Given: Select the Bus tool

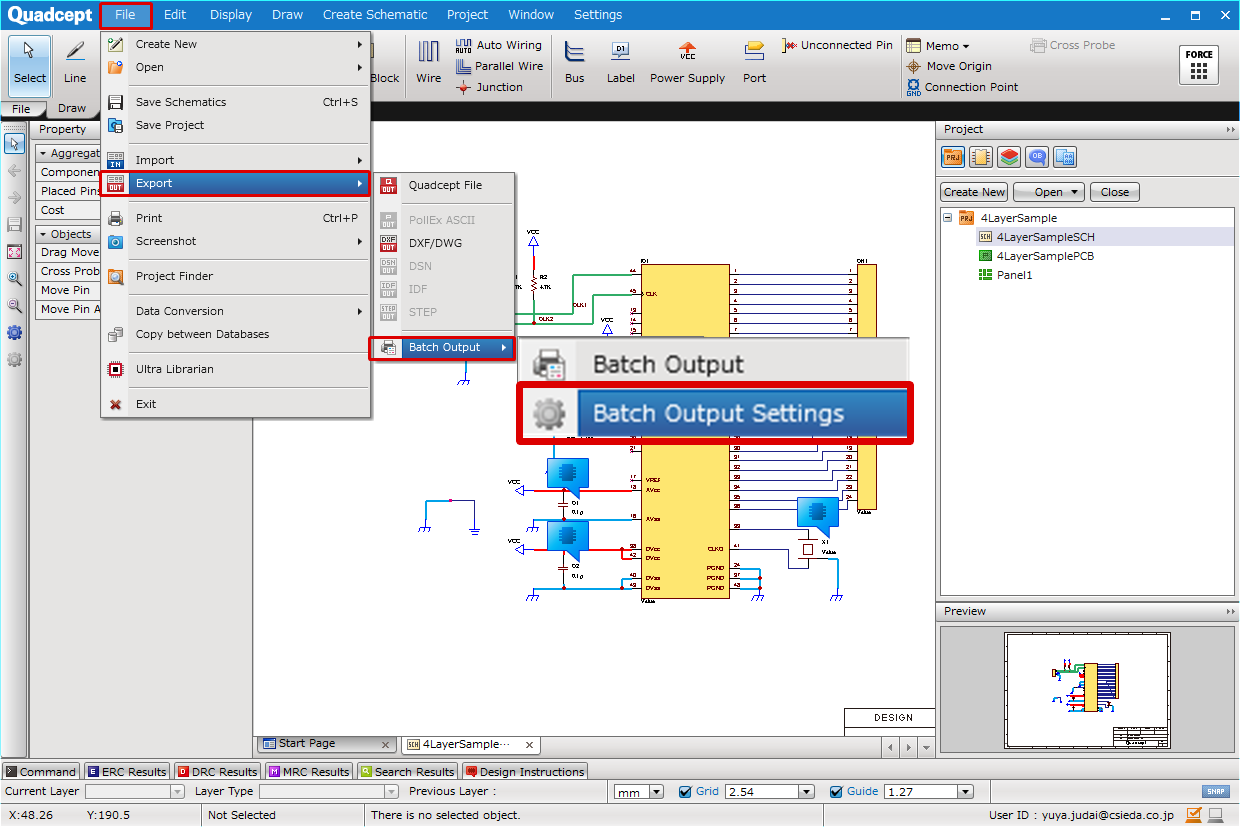Looking at the screenshot, I should pyautogui.click(x=575, y=62).
